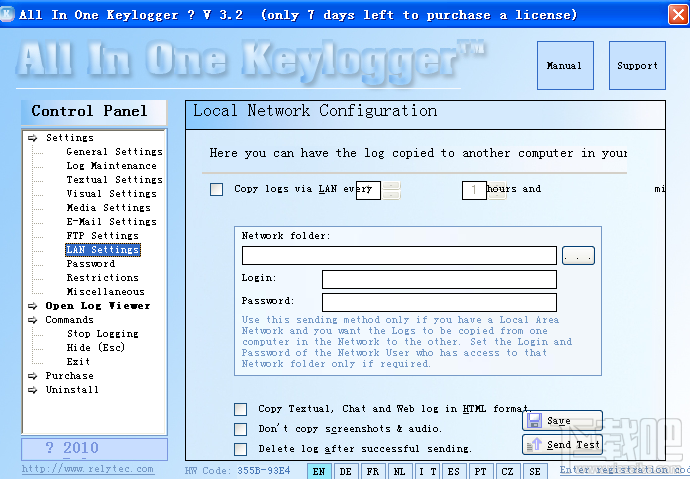Close the All In One Keylogger window

(678, 15)
